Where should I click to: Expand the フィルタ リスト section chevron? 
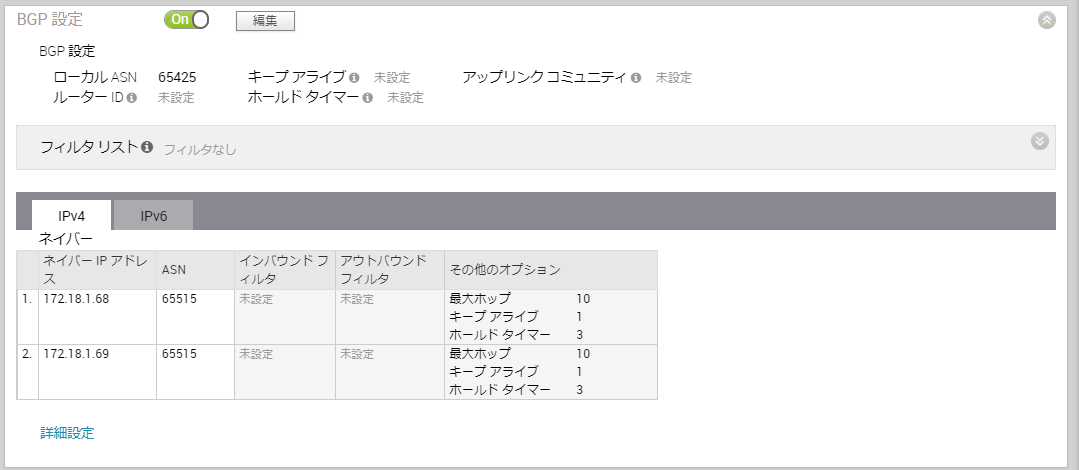1039,141
